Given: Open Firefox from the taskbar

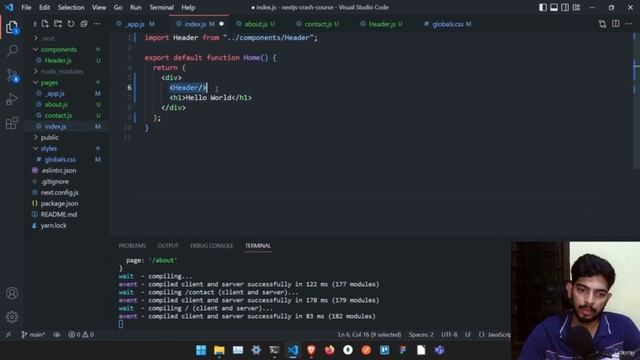Looking at the screenshot, I should 329,350.
